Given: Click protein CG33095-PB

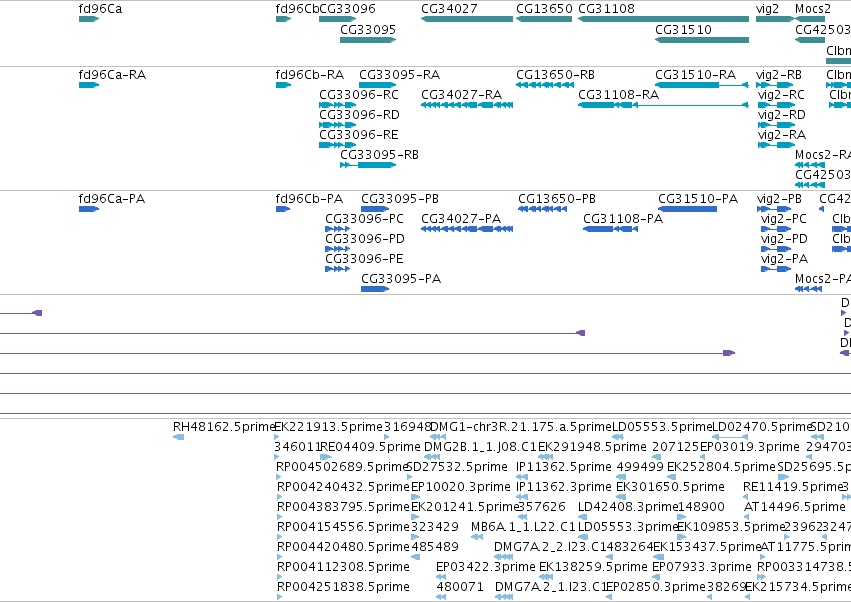Looking at the screenshot, I should (375, 209).
